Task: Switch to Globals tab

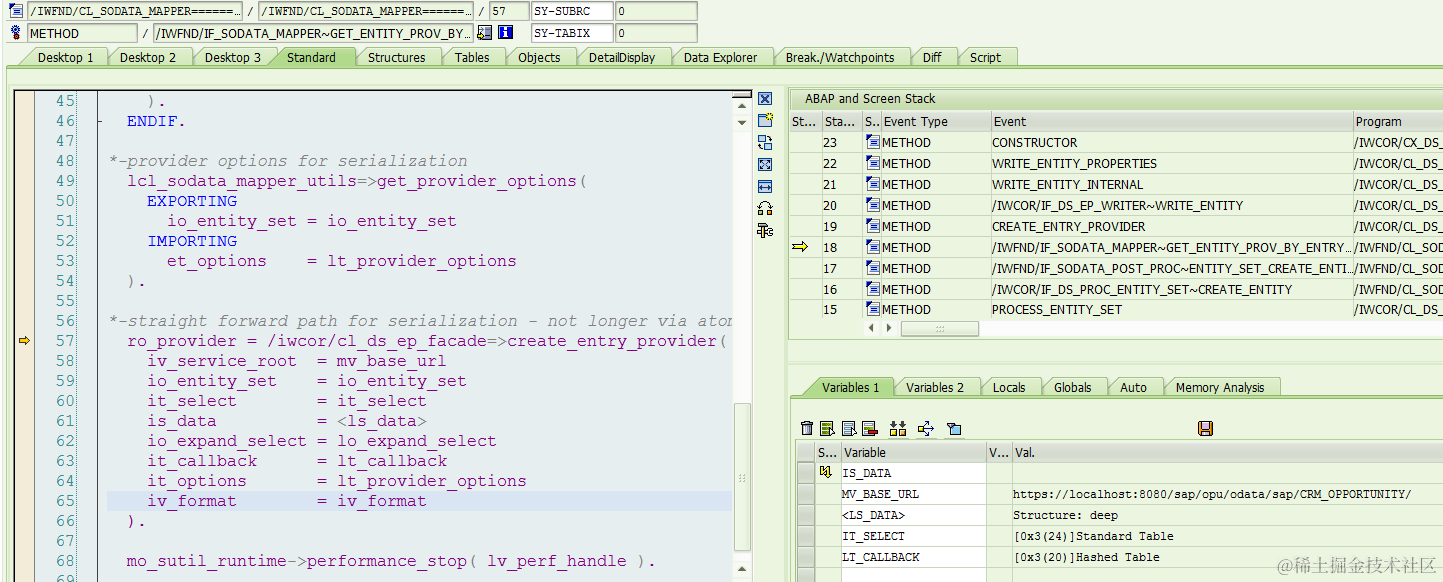Action: pyautogui.click(x=1072, y=387)
